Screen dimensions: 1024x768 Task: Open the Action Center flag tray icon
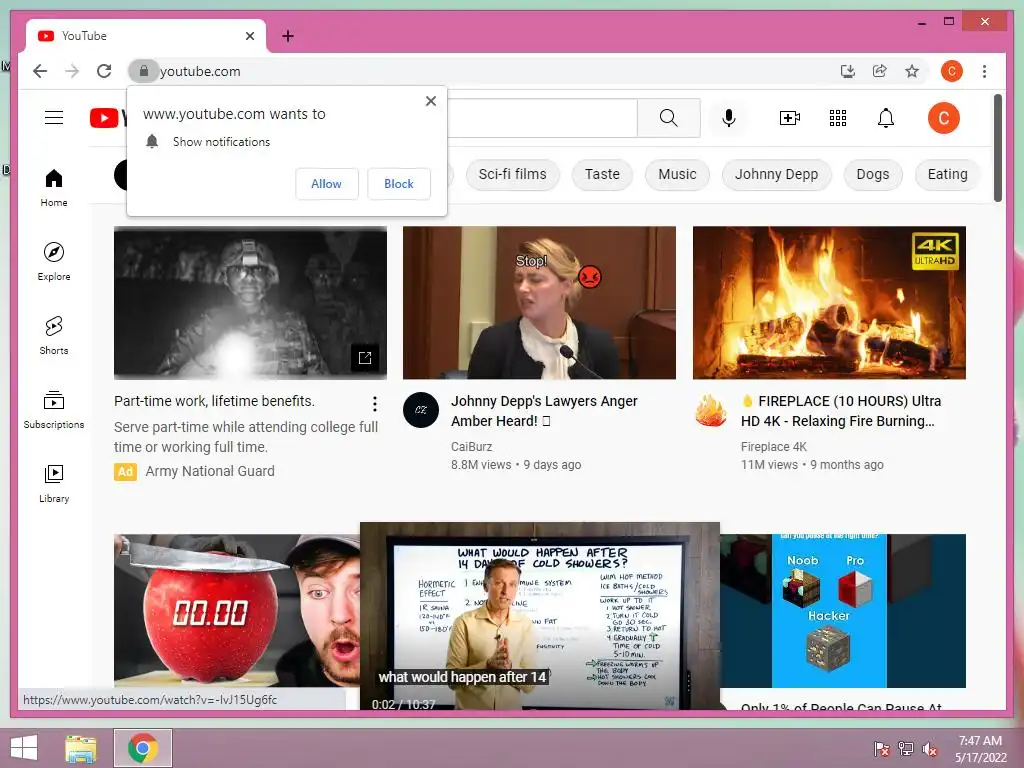pos(881,749)
